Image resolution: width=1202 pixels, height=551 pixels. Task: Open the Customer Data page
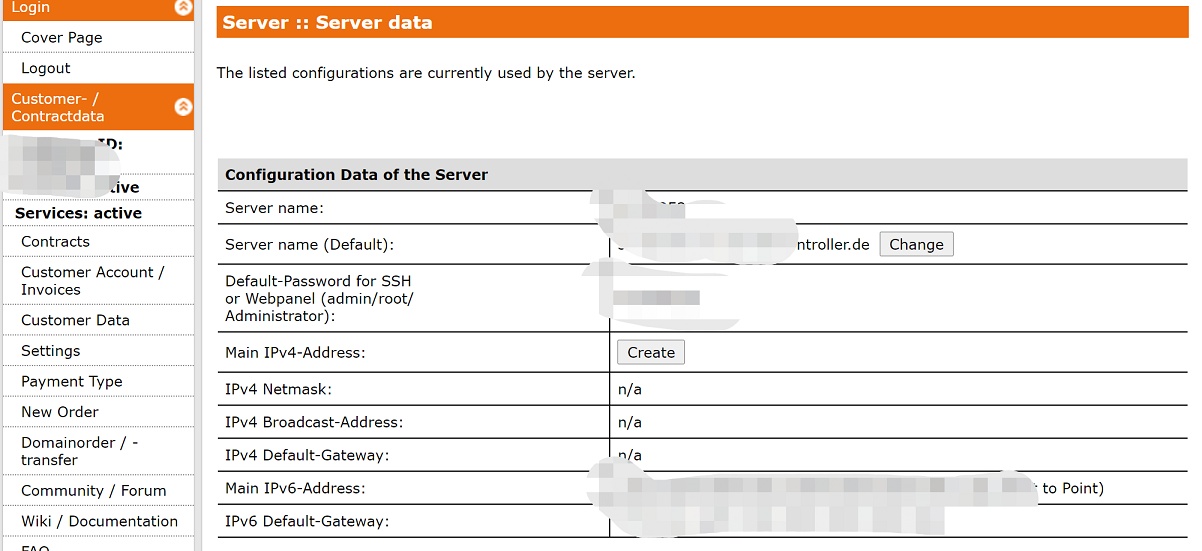coord(75,320)
